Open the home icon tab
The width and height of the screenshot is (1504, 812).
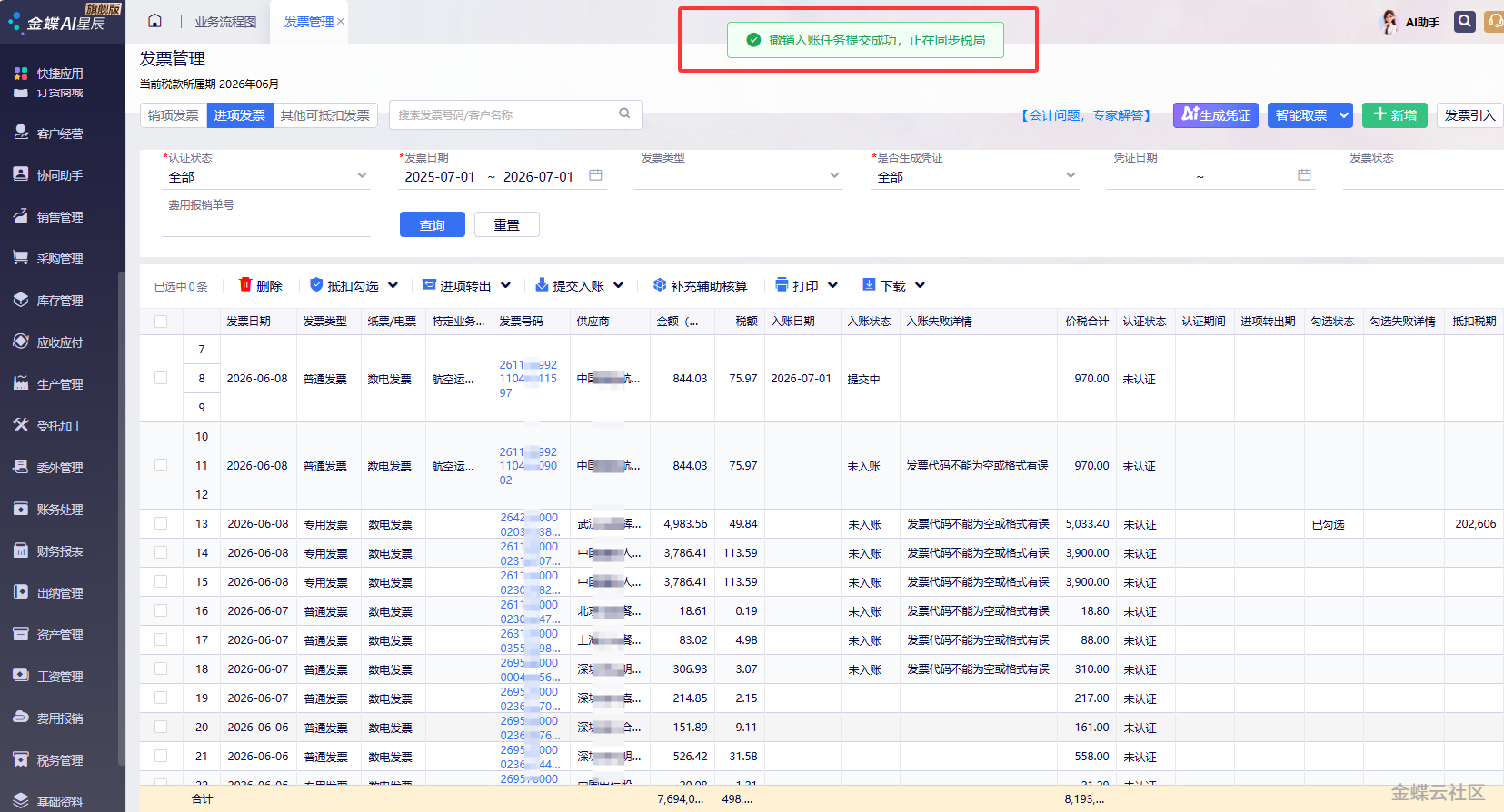[154, 21]
